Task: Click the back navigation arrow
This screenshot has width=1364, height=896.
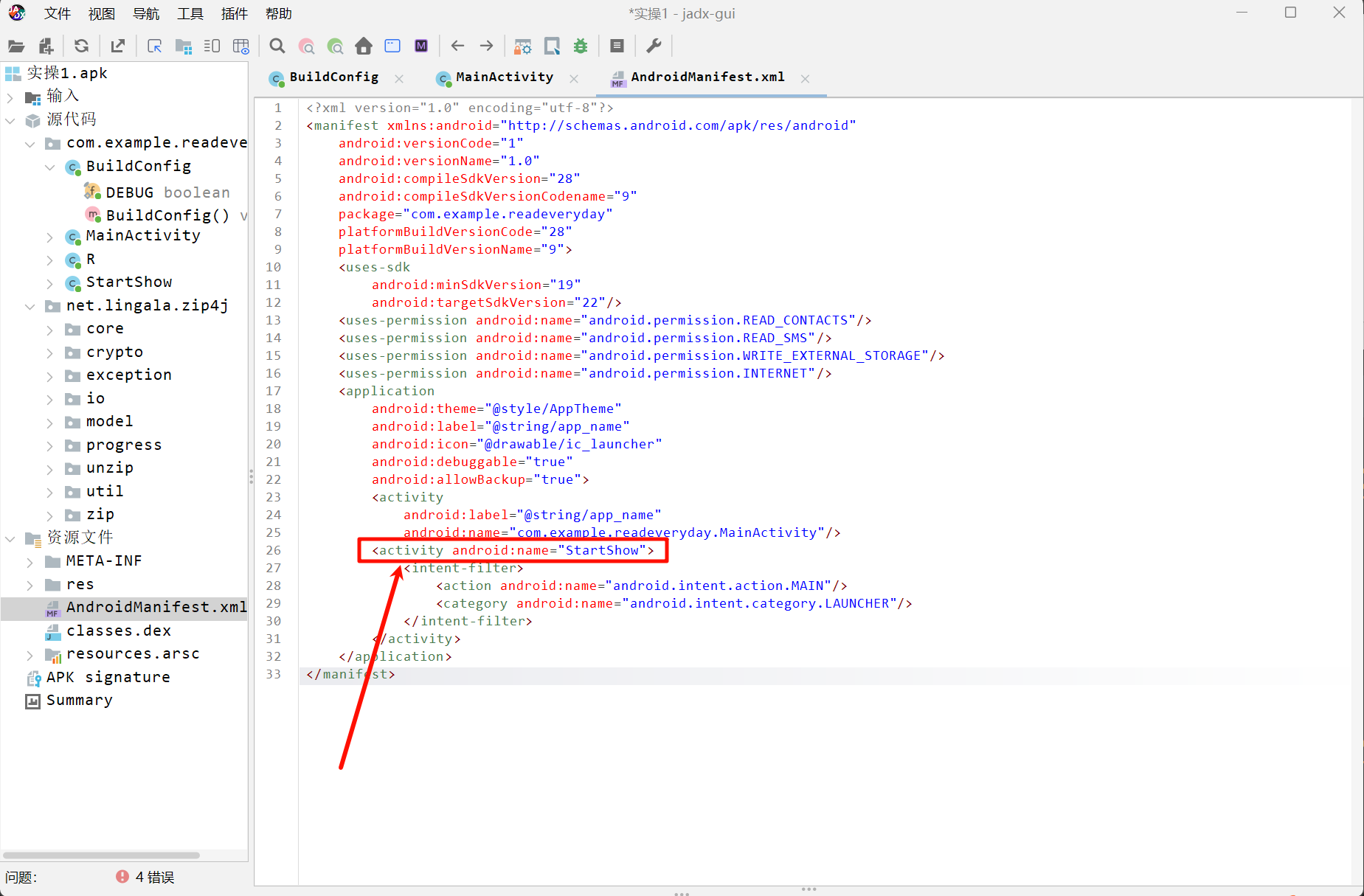Action: [x=457, y=46]
